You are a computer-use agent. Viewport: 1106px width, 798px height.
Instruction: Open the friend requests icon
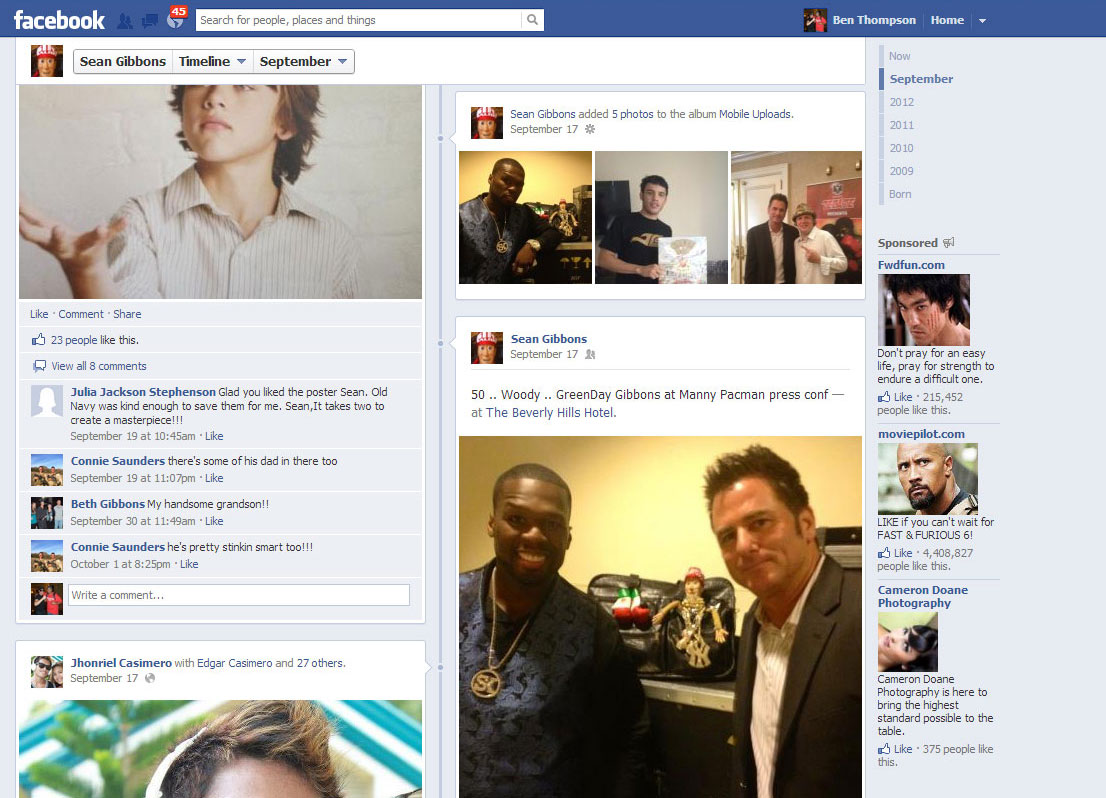pos(125,20)
